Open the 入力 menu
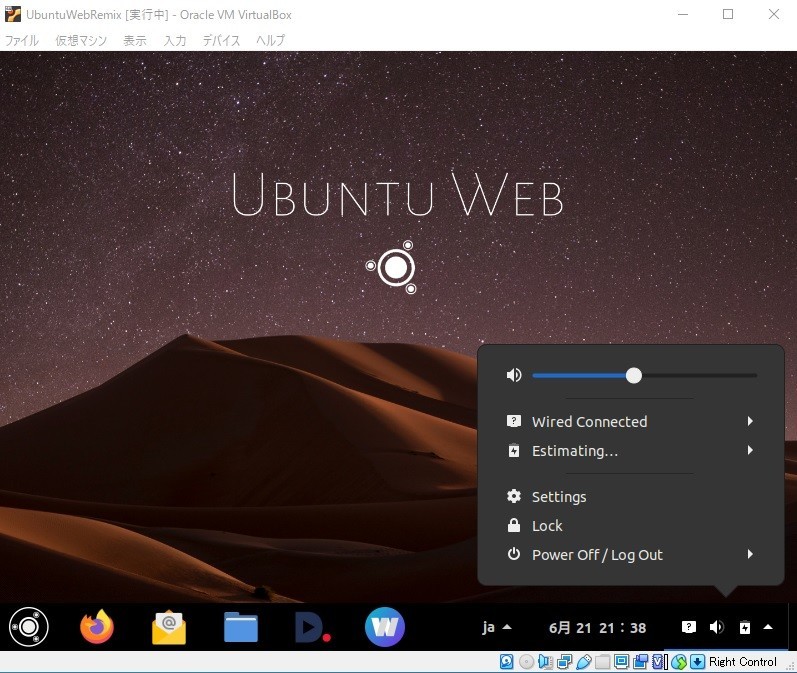 click(x=175, y=40)
